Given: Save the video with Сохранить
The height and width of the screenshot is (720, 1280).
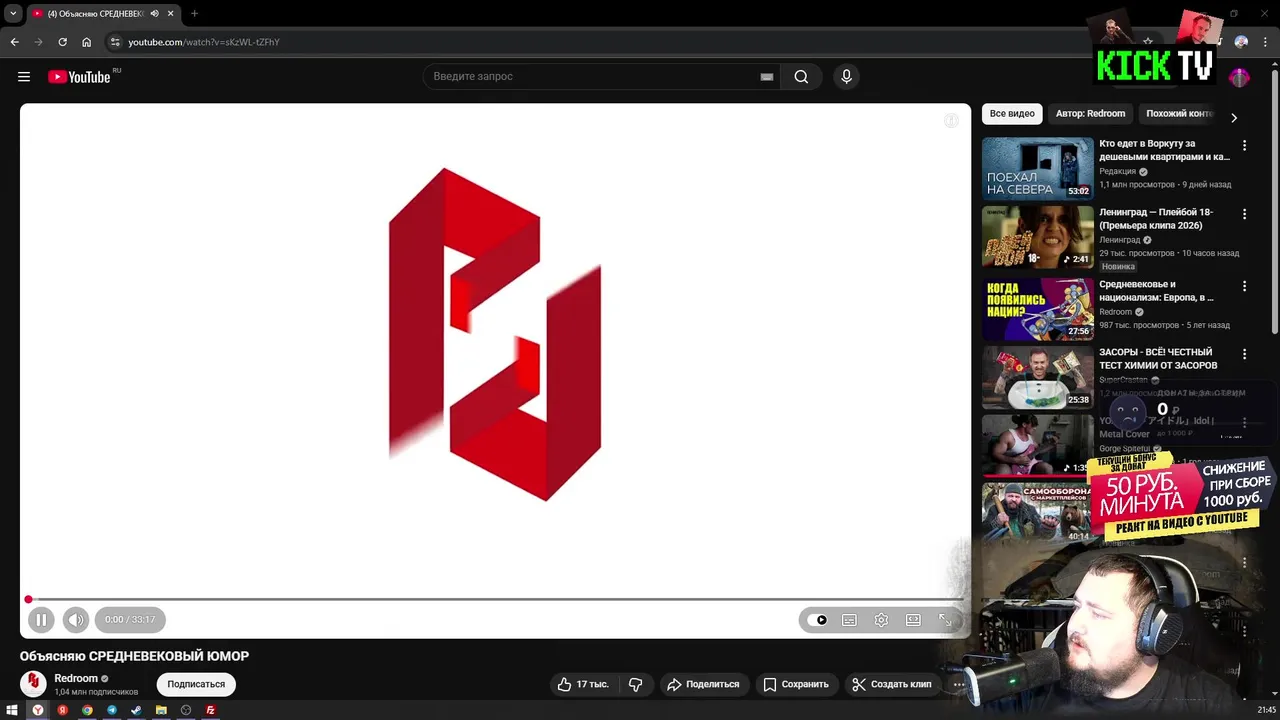Looking at the screenshot, I should click(796, 684).
